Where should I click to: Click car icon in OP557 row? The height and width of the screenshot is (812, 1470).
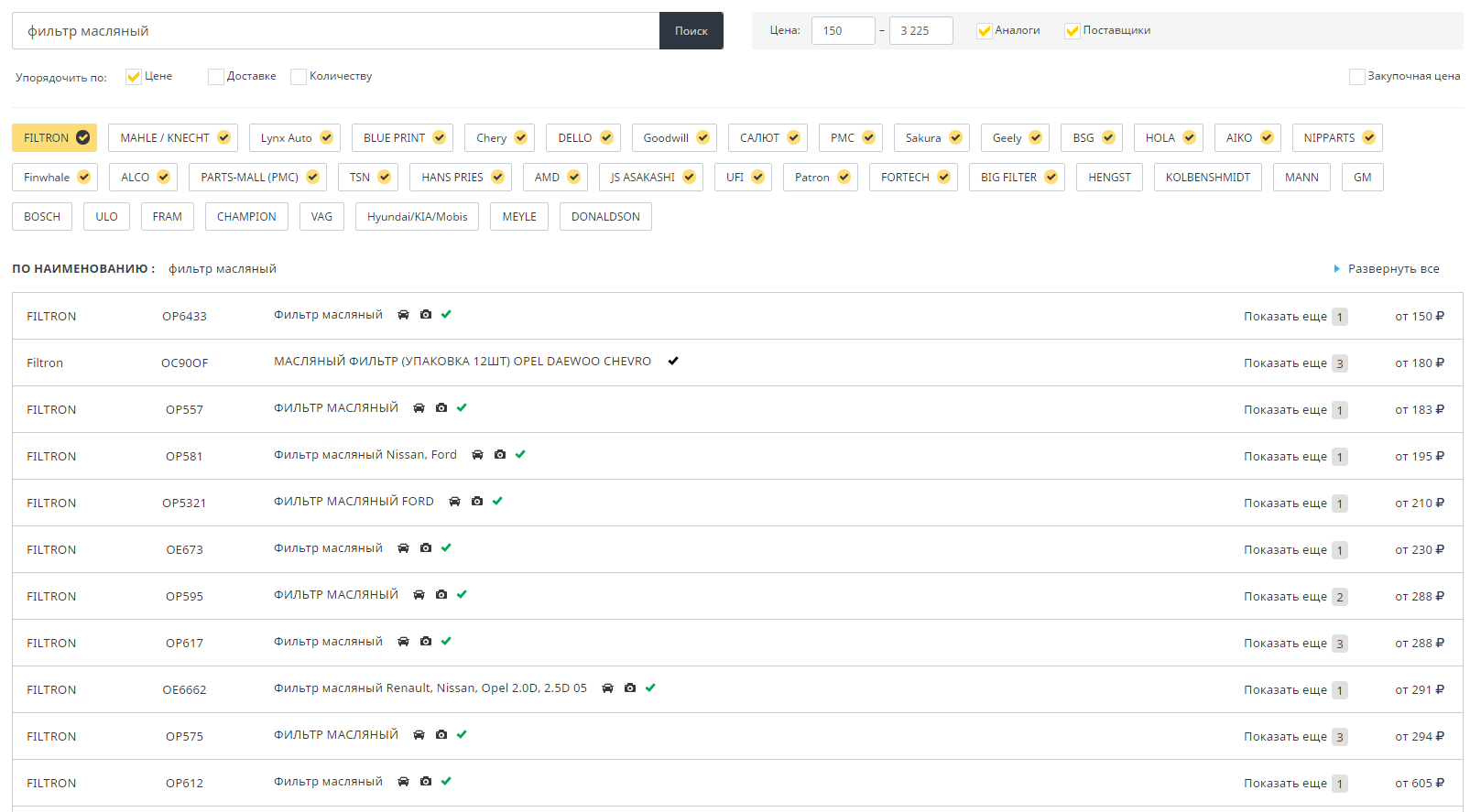419,408
